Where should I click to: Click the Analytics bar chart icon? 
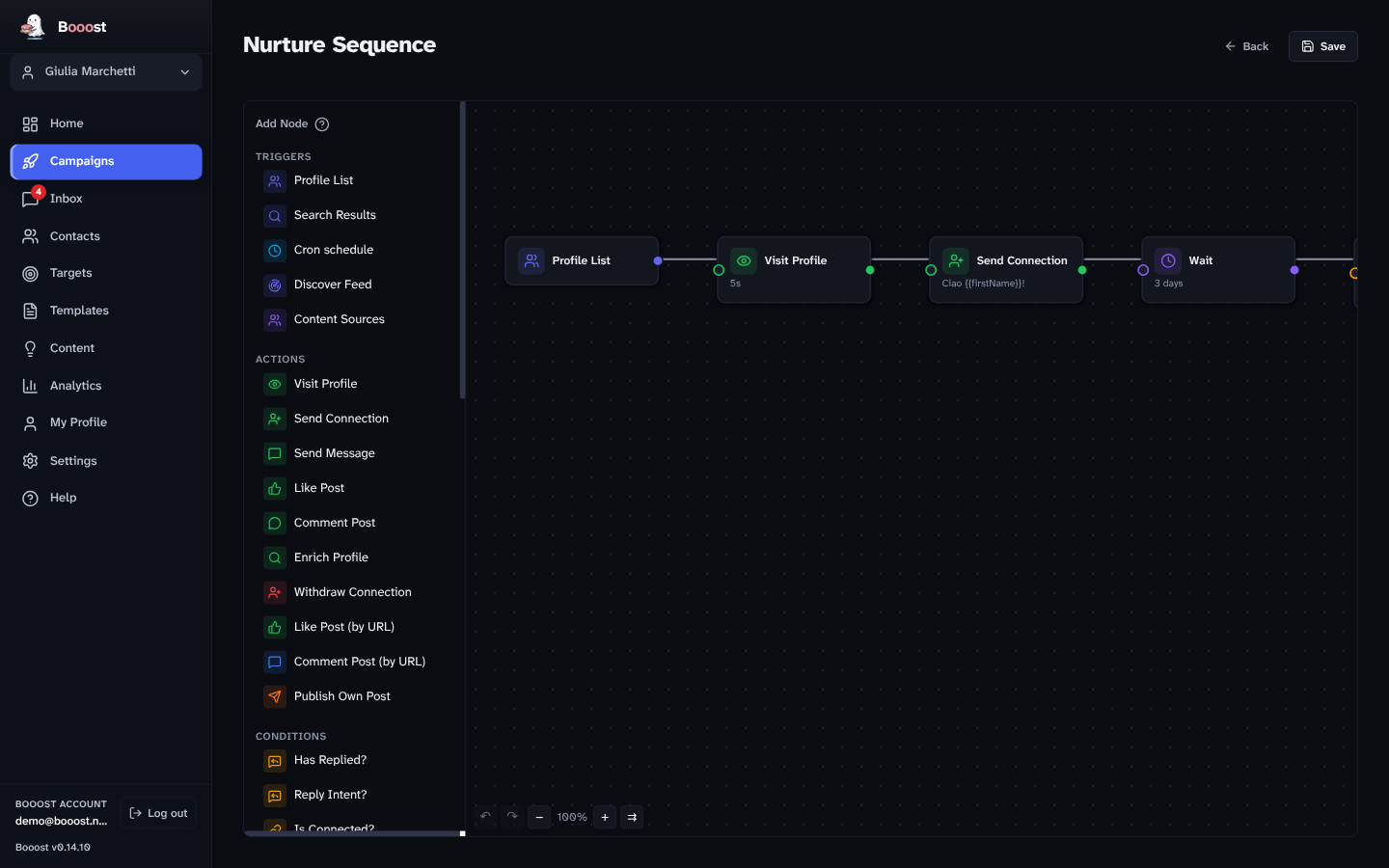point(30,386)
